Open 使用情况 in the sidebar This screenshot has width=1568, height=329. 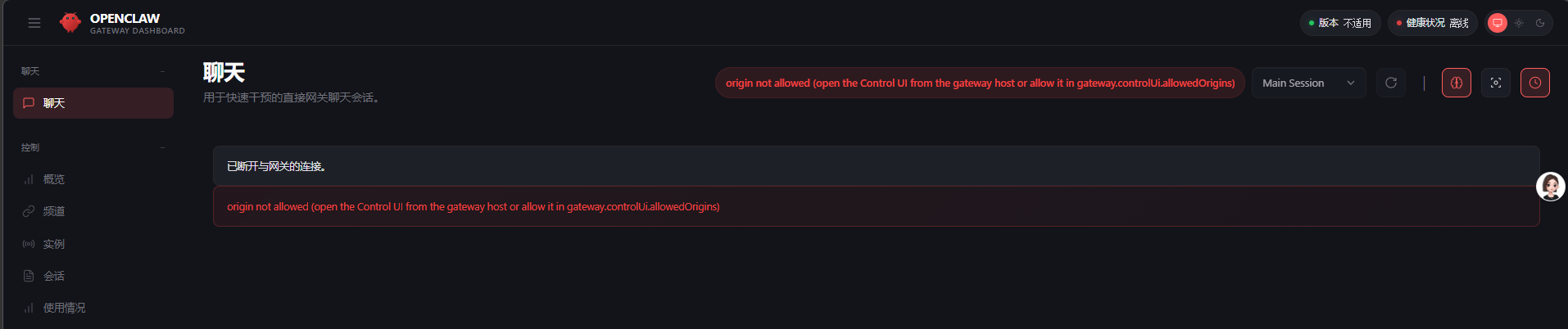click(64, 308)
